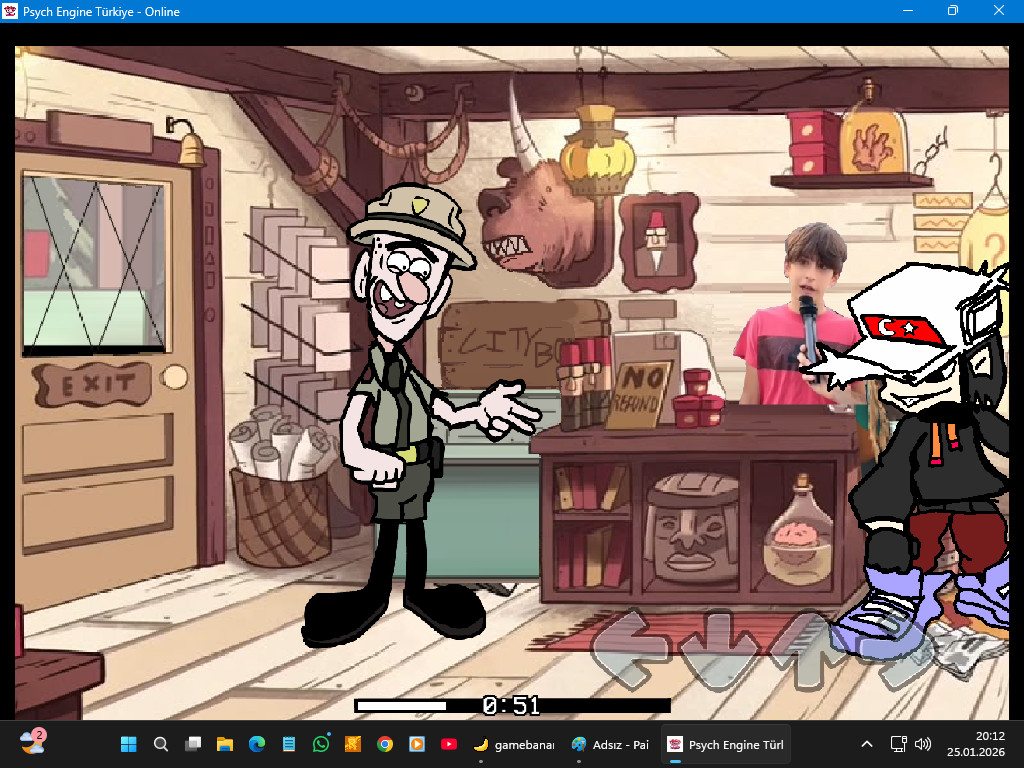Open WhatsApp from the taskbar
Viewport: 1024px width, 768px height.
point(321,744)
